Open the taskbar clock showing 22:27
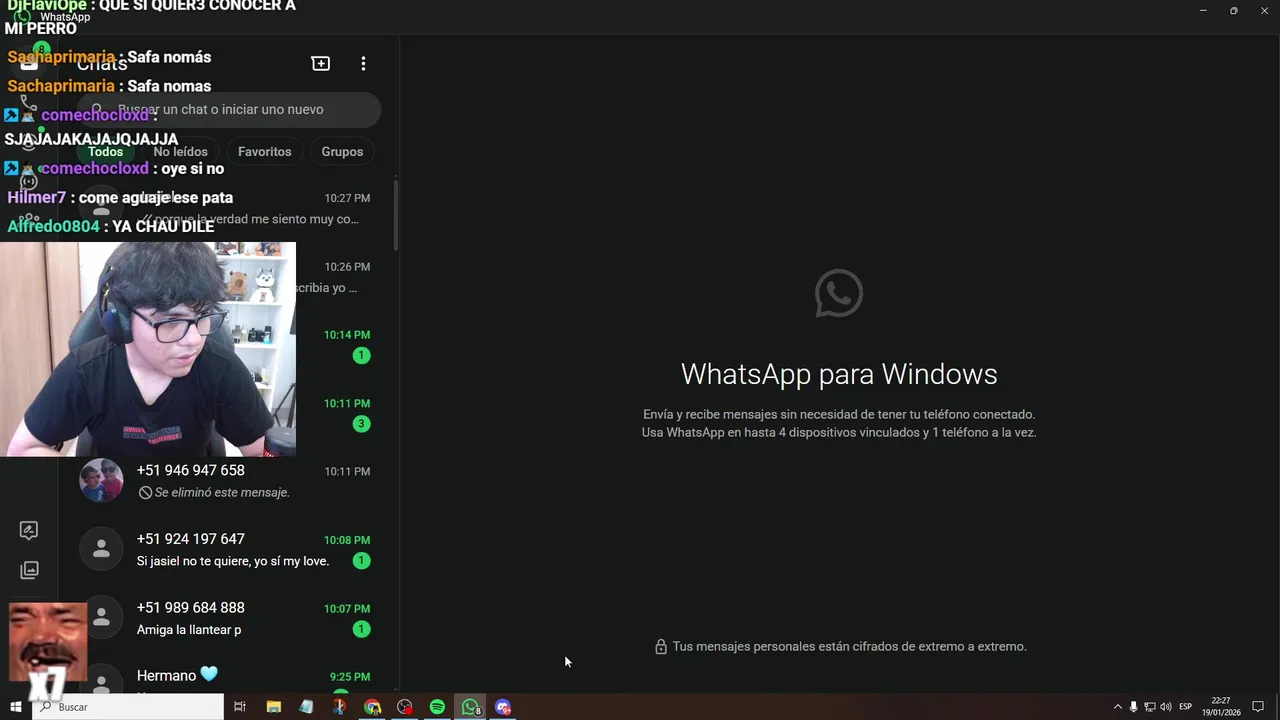This screenshot has width=1280, height=720. click(x=1221, y=707)
